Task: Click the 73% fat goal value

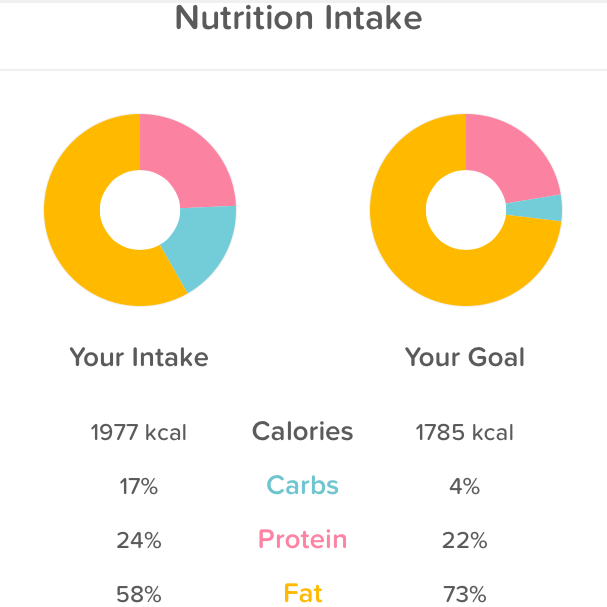Action: coord(465,594)
